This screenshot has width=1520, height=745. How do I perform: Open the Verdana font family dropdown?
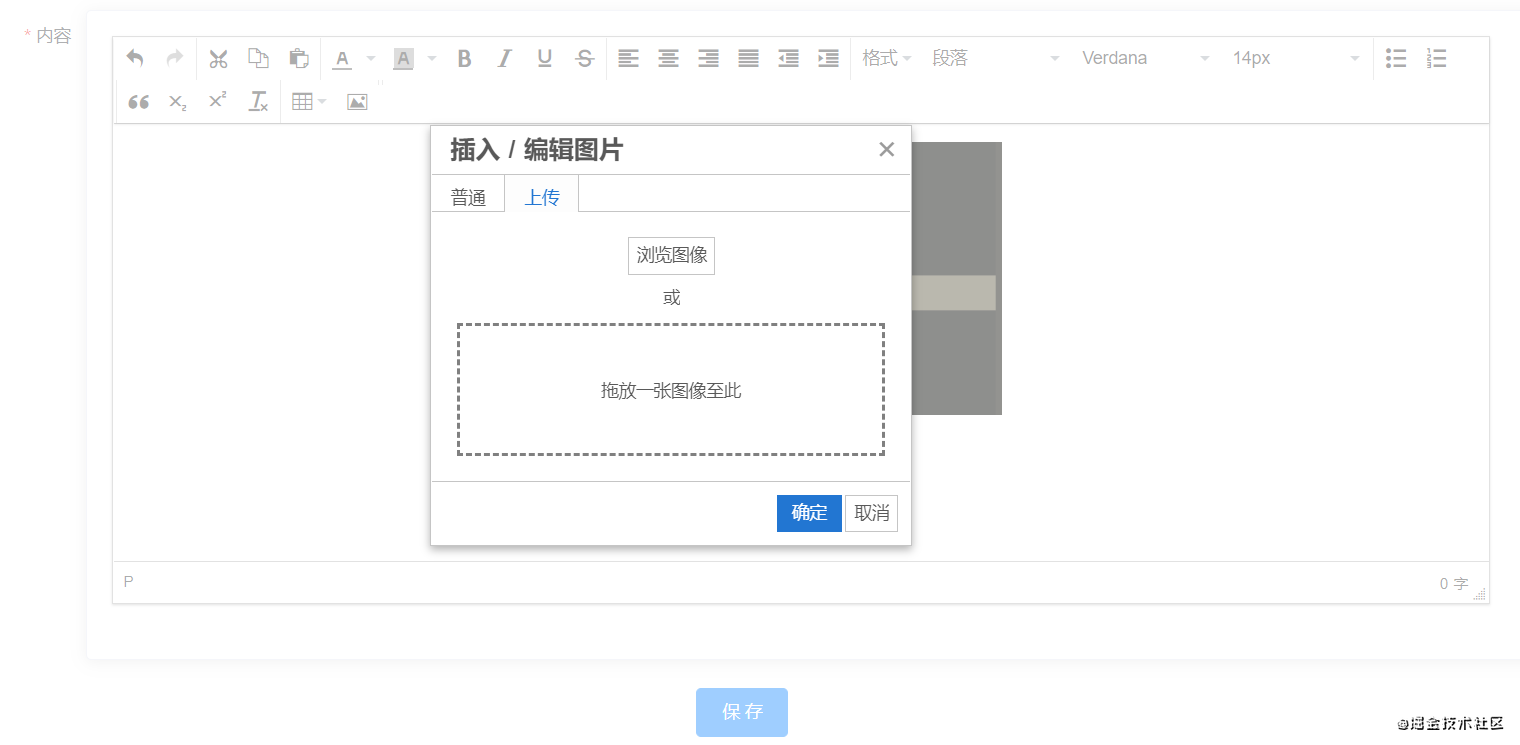point(1145,58)
